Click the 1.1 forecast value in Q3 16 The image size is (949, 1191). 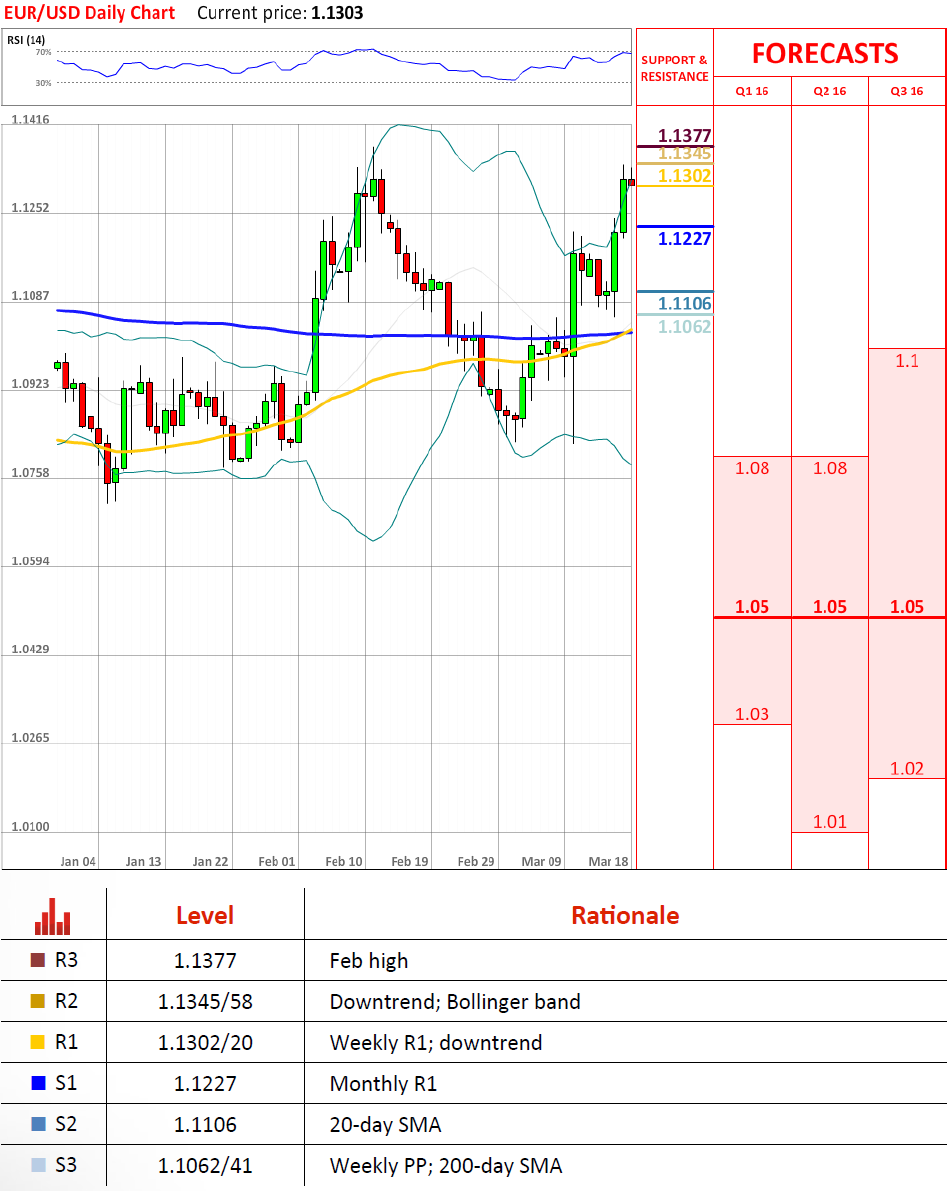(x=907, y=361)
